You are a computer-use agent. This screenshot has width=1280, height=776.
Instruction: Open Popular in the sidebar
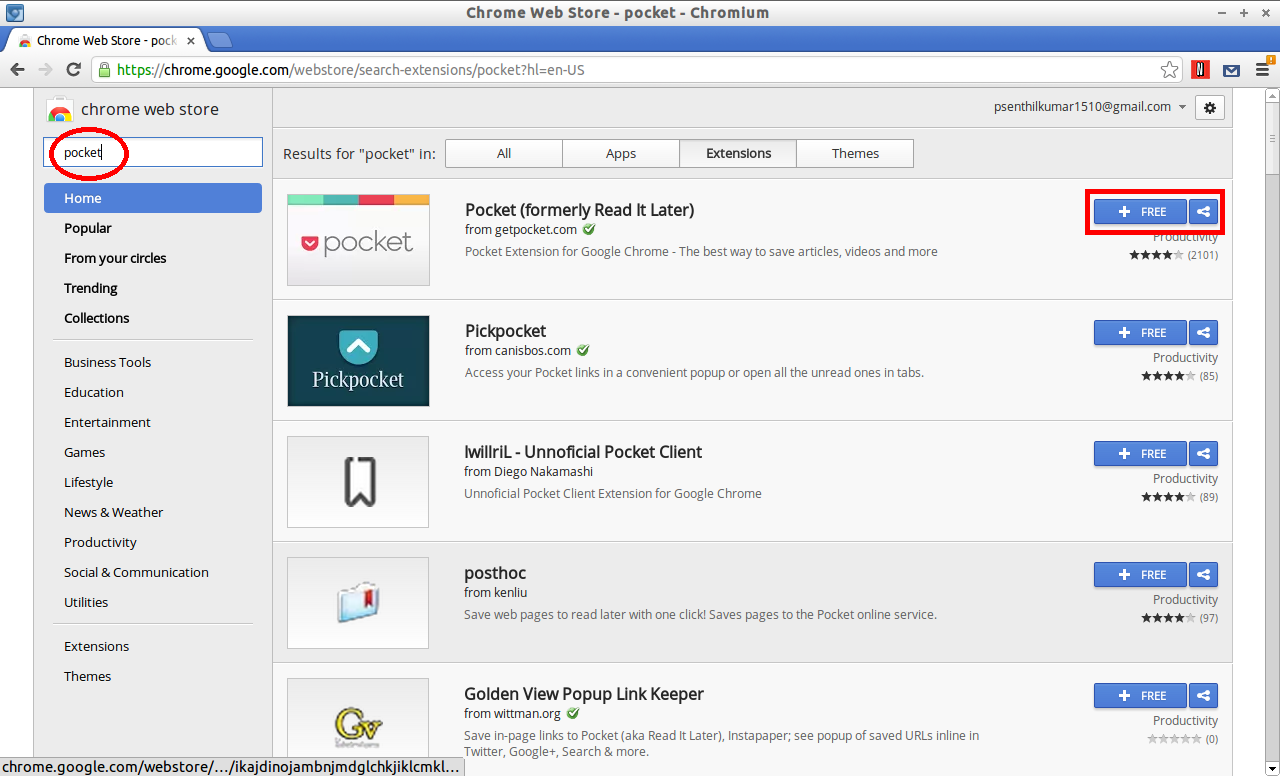click(88, 228)
